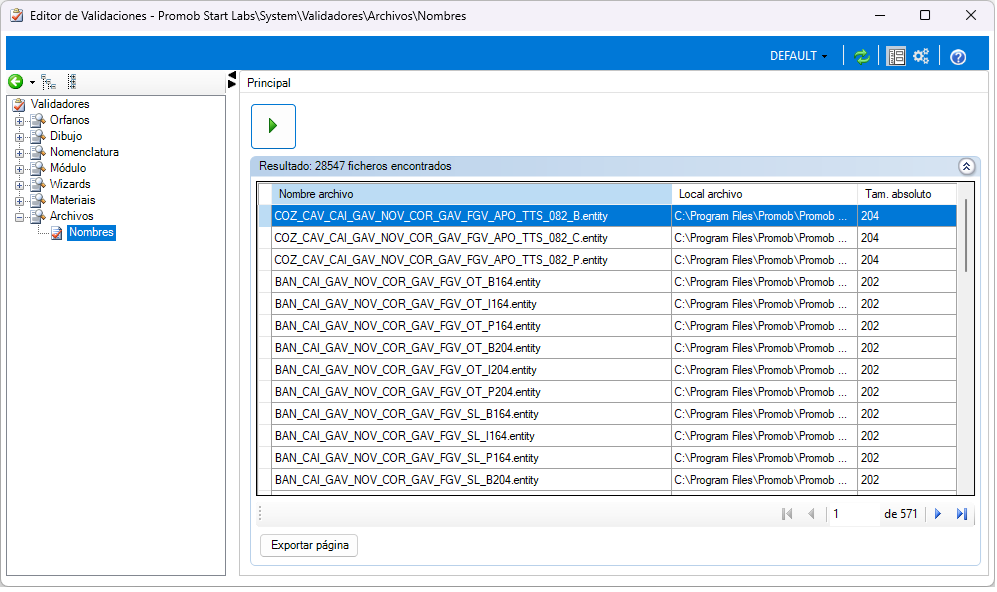Viewport: 997px width, 592px height.
Task: Select the Nombres validator in tree
Action: pos(90,233)
